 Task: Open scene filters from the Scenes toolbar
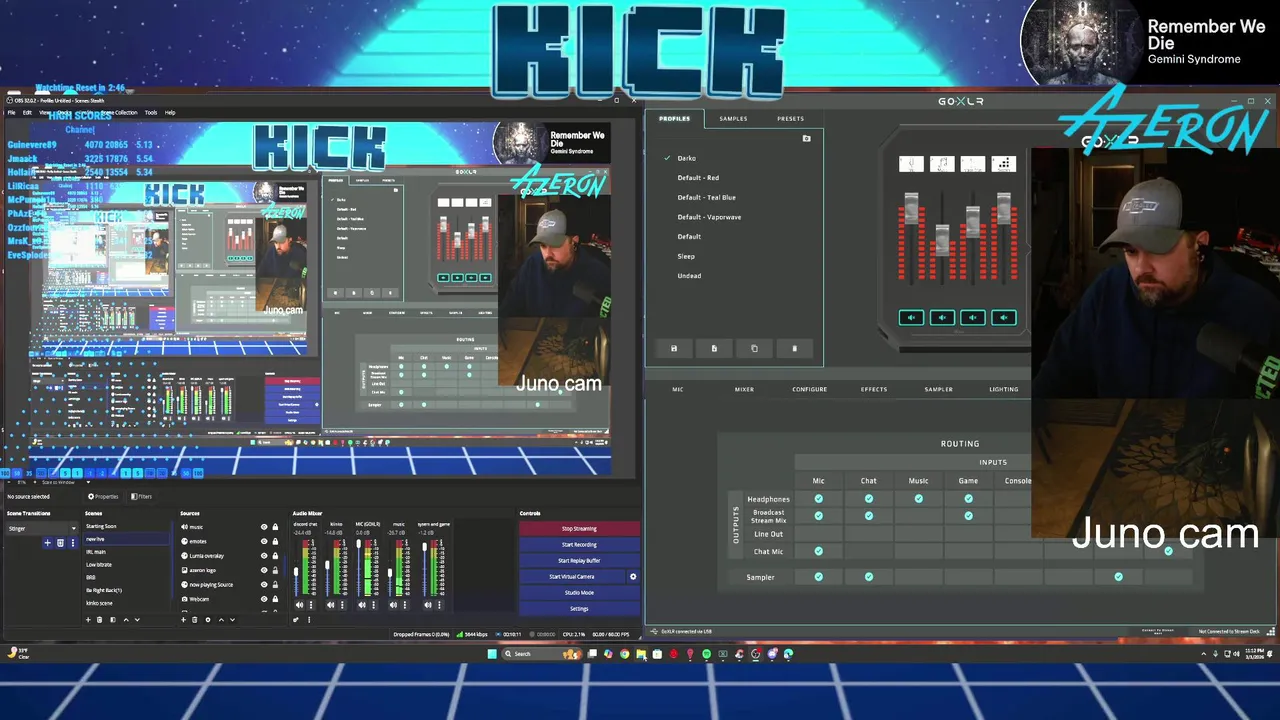point(113,620)
